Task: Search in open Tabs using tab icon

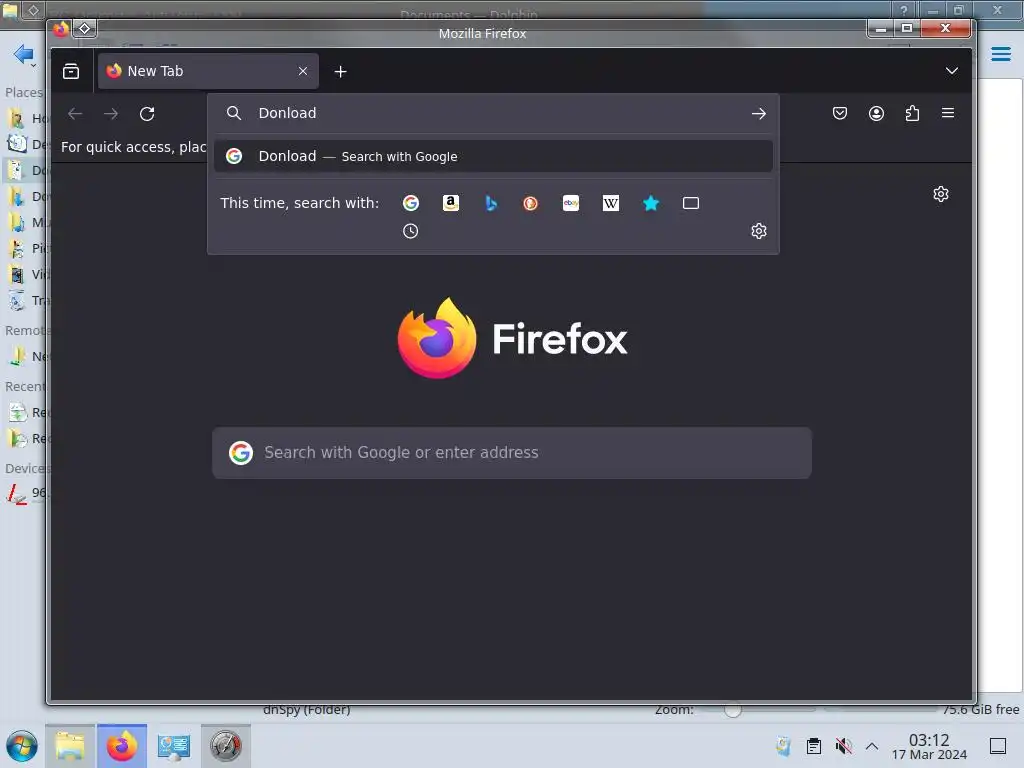Action: pos(690,203)
